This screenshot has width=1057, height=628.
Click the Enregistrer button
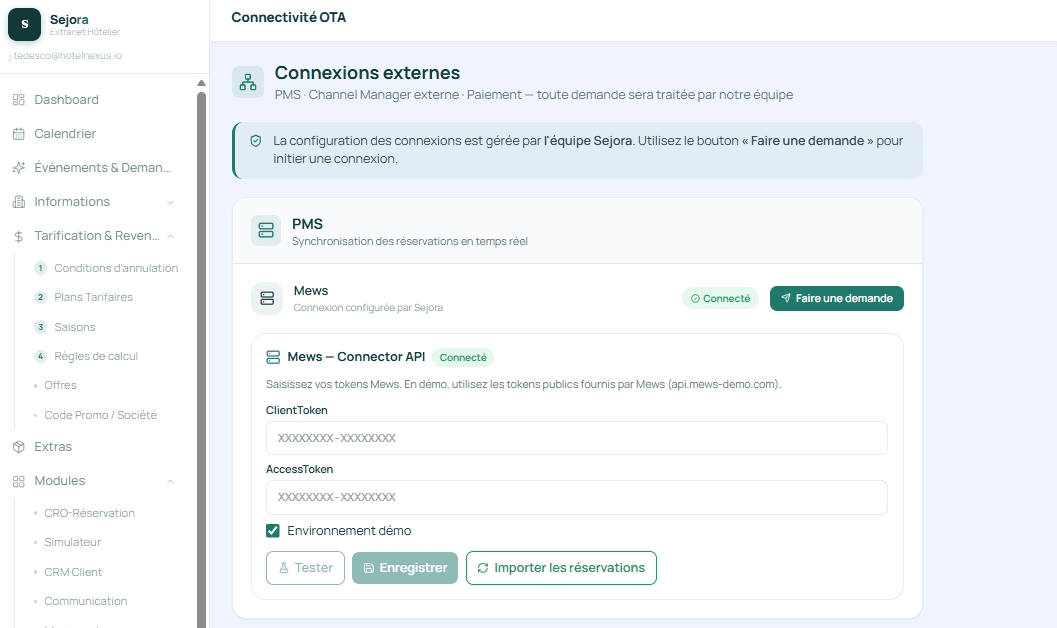404,568
